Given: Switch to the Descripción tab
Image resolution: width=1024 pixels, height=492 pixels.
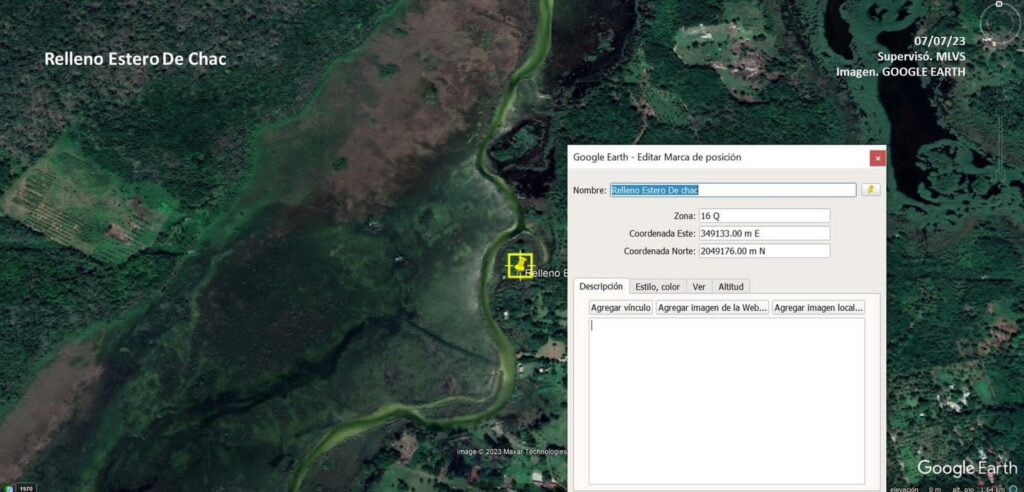Looking at the screenshot, I should pos(601,286).
